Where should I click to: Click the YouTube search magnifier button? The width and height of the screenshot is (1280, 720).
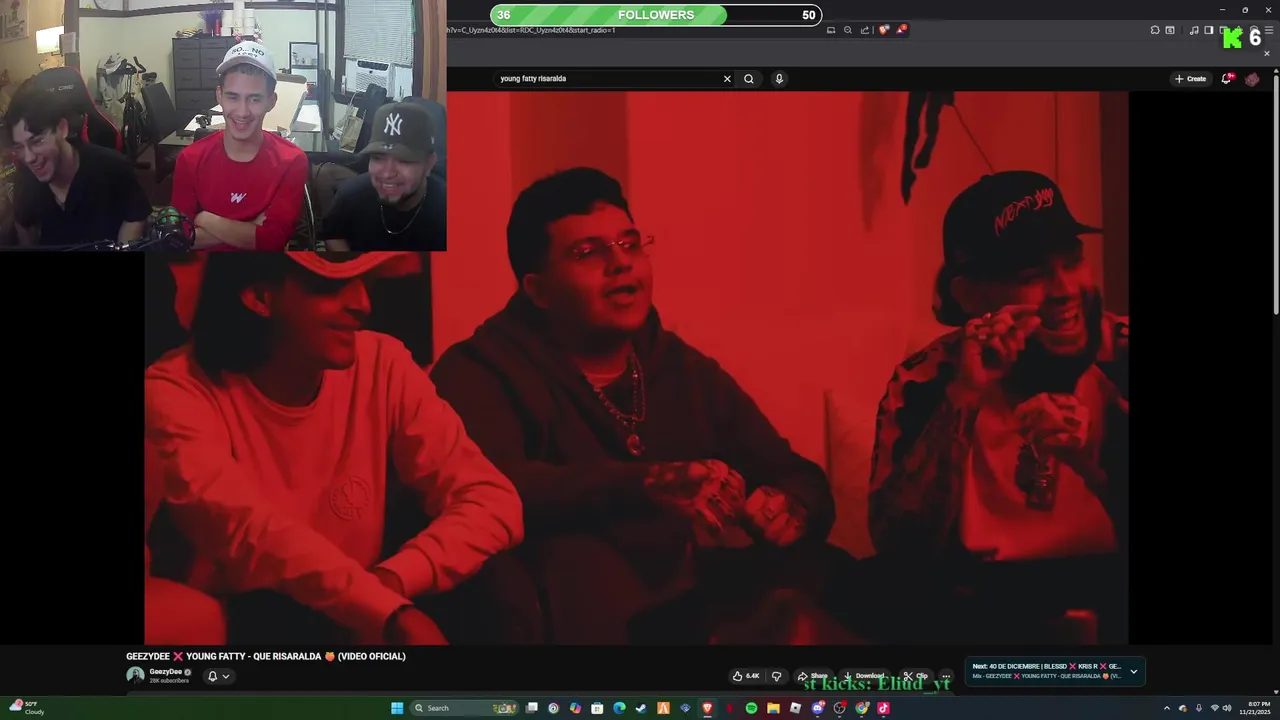pos(748,79)
